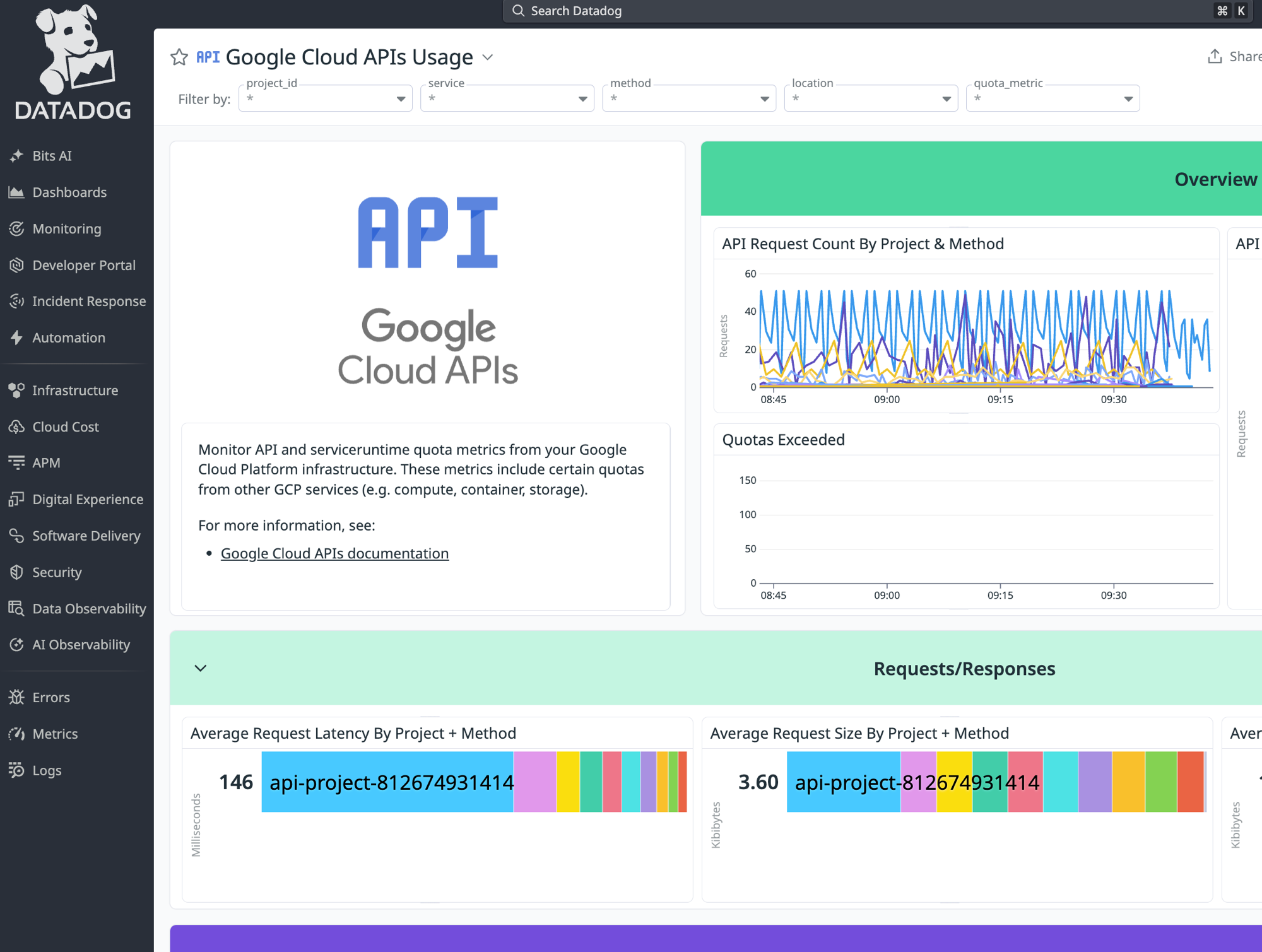Viewport: 1262px width, 952px height.
Task: Click the Dashboards chart icon
Action: 17,192
